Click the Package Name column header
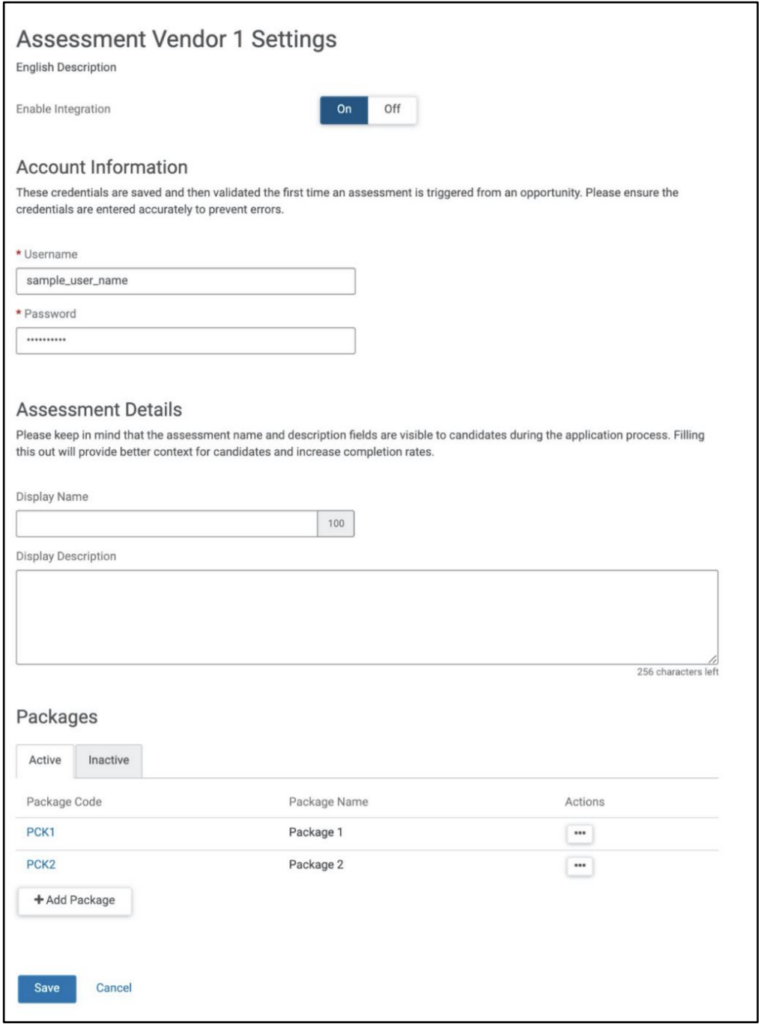The height and width of the screenshot is (1024, 761). [x=328, y=802]
